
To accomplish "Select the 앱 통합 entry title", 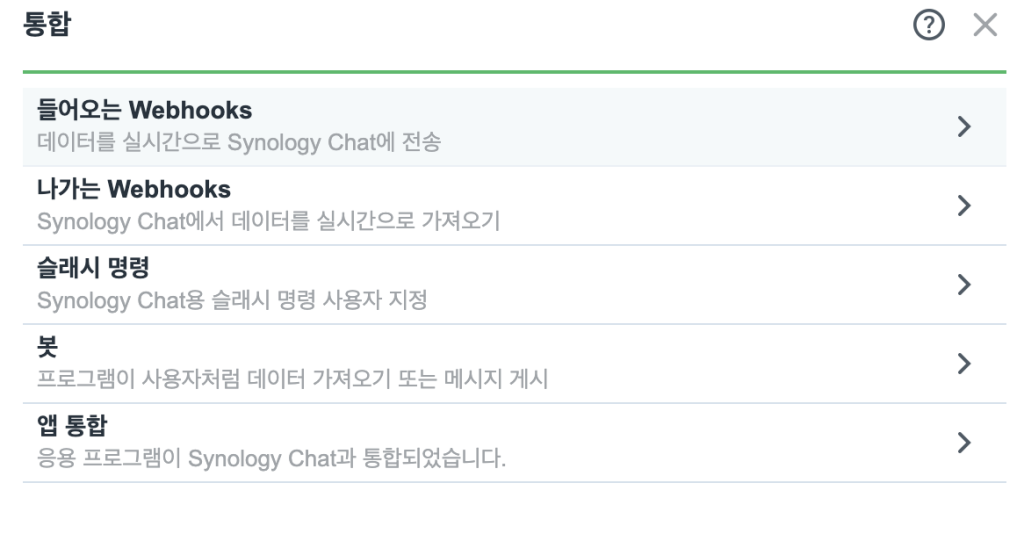I will pos(72,426).
